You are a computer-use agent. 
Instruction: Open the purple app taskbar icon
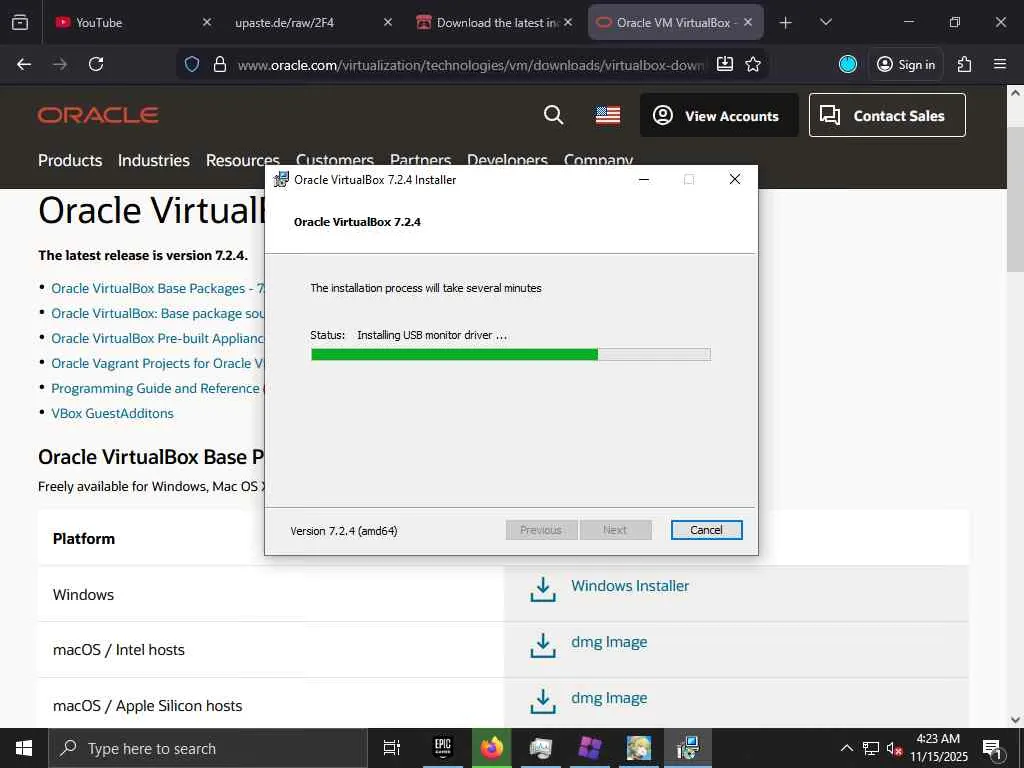coord(590,748)
